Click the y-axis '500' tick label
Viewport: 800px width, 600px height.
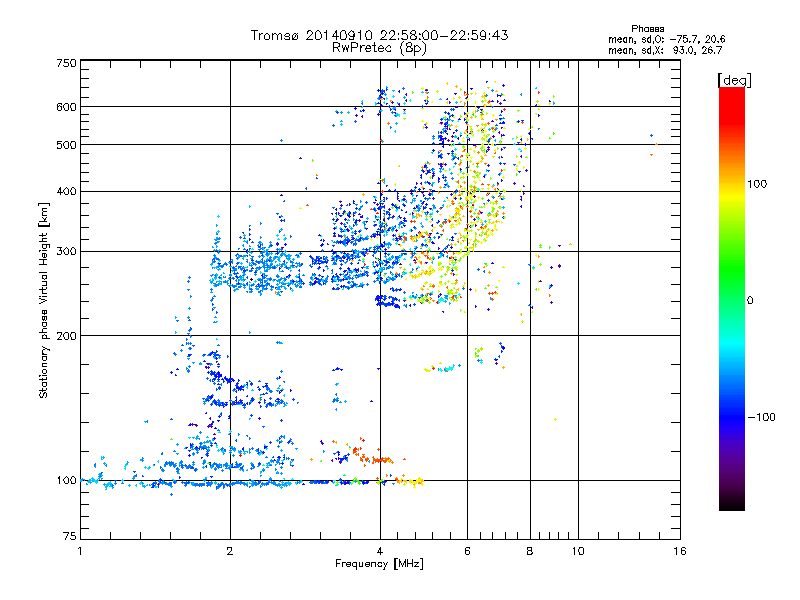pos(66,145)
